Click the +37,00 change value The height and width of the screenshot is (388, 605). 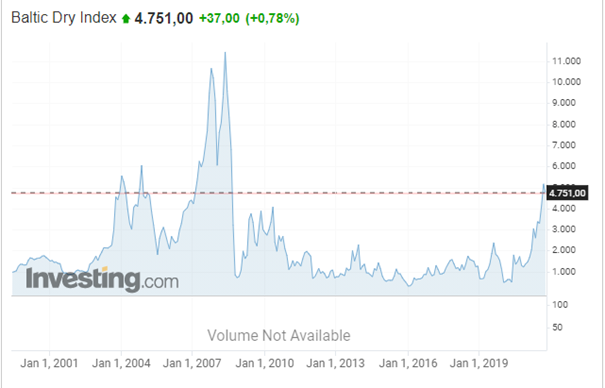click(219, 18)
